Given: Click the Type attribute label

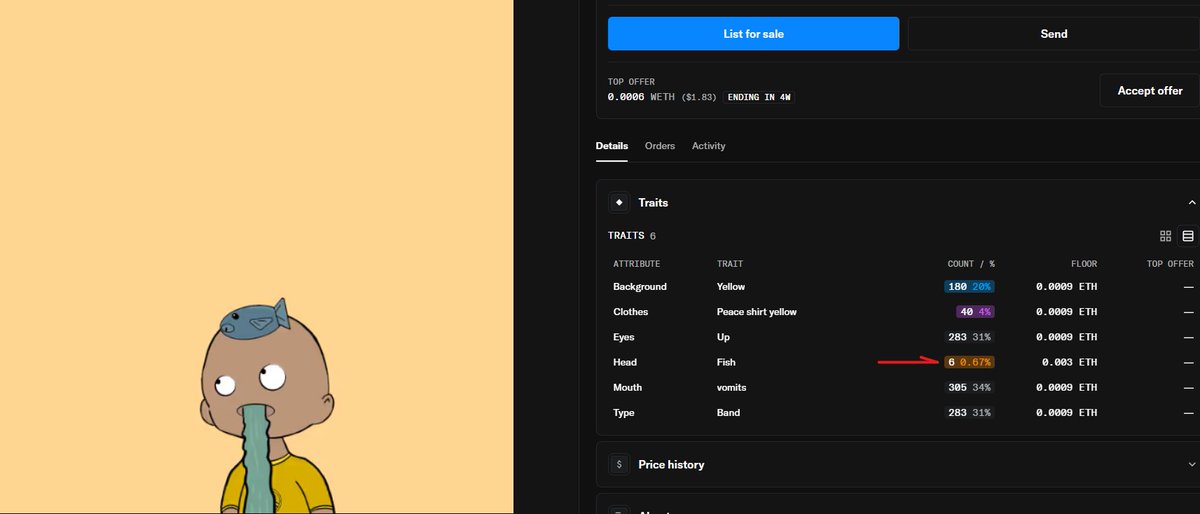Looking at the screenshot, I should pos(624,412).
